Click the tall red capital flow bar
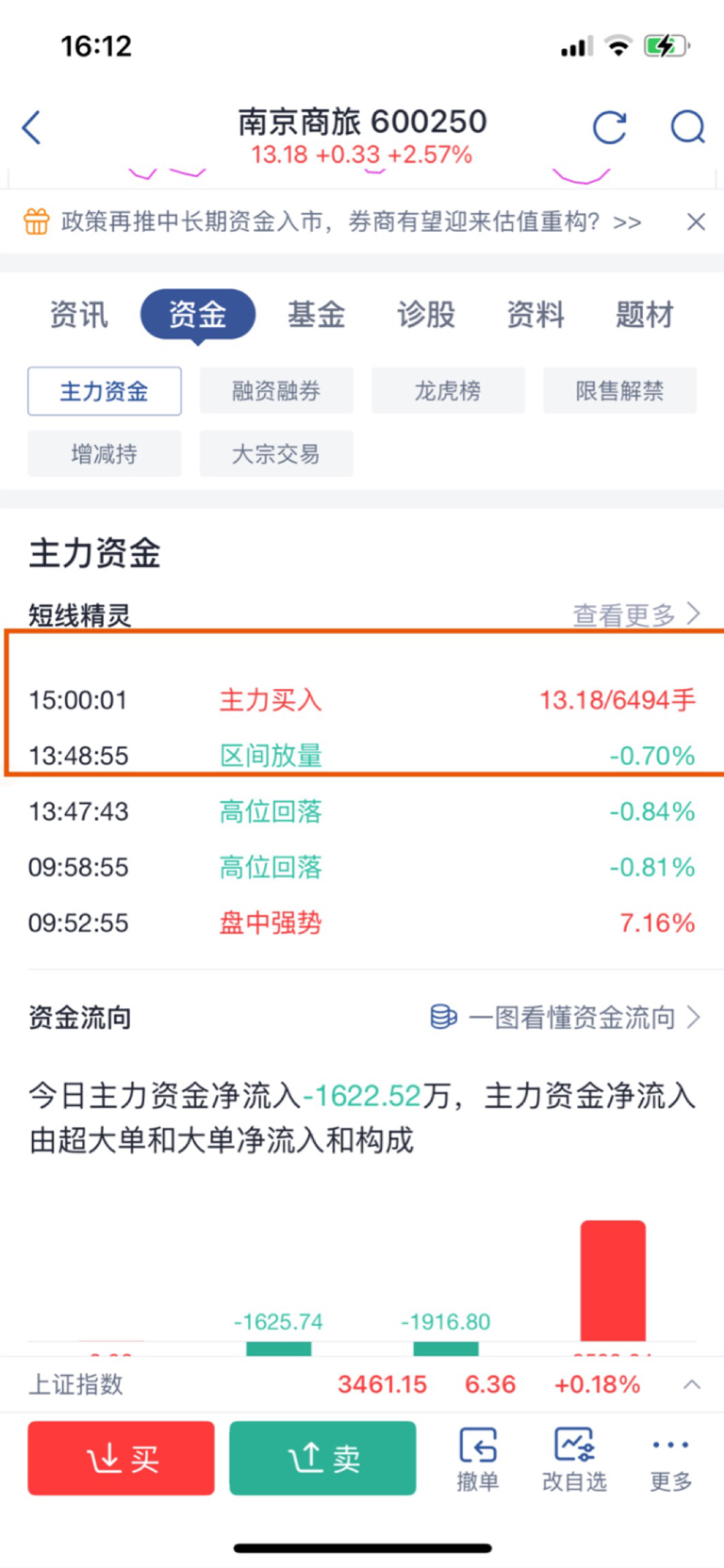Screen dimensions: 724x1568 (613, 1281)
